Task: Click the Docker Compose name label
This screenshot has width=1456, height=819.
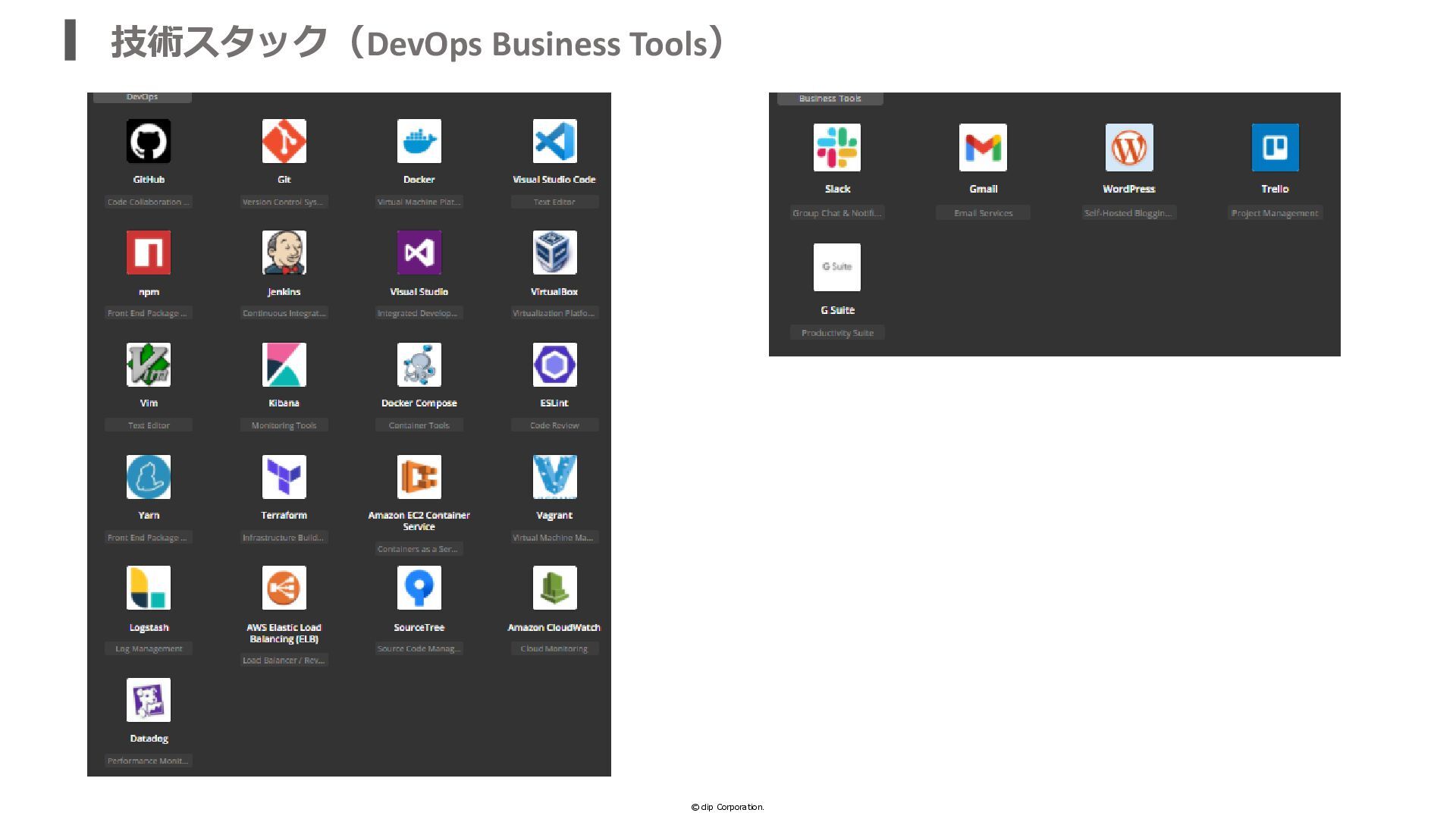Action: tap(419, 403)
